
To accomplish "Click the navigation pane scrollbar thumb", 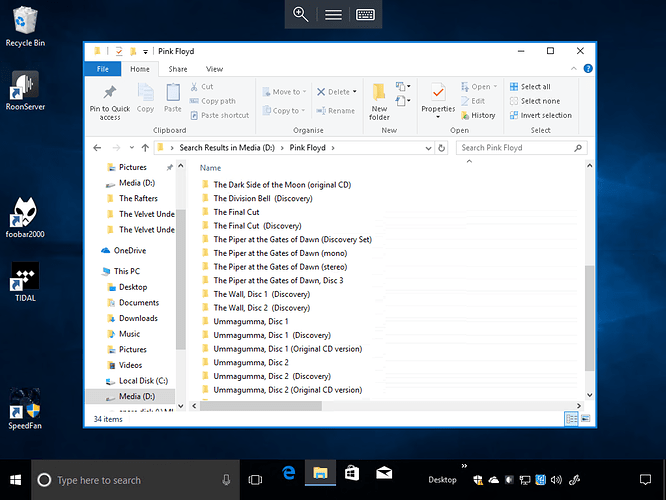I will 181,279.
